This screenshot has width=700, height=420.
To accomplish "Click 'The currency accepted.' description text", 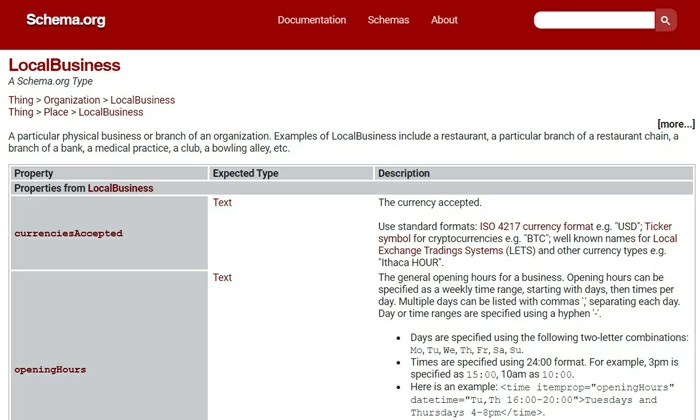I will (430, 203).
